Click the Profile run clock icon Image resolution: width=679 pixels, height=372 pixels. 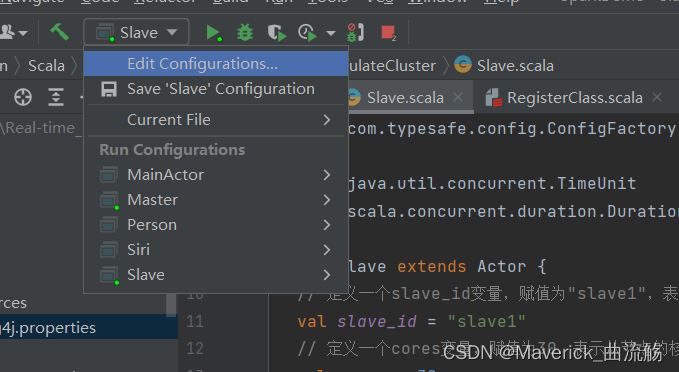pyautogui.click(x=307, y=32)
